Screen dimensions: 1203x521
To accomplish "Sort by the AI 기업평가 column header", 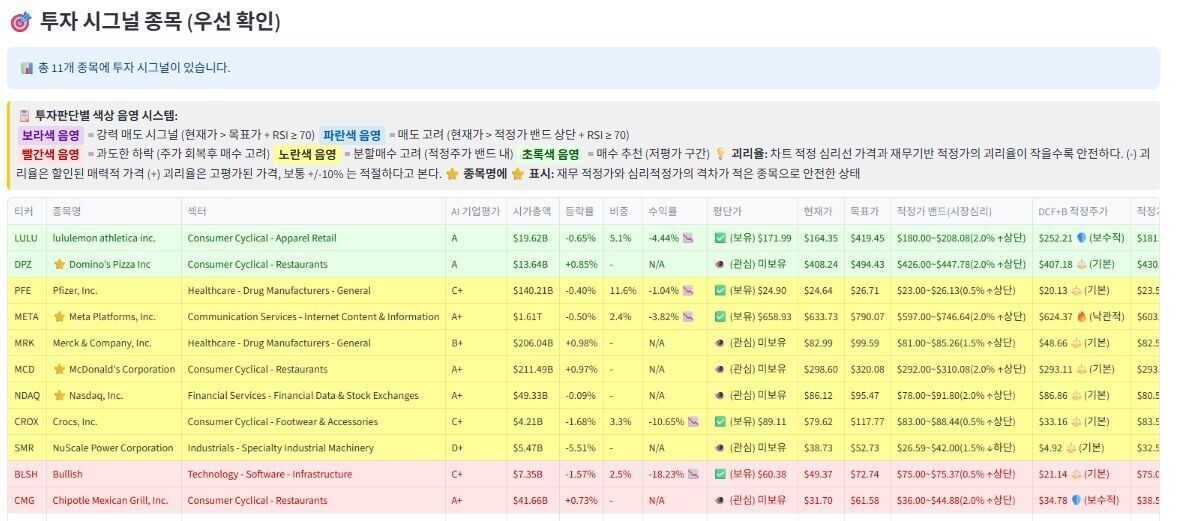I will (475, 212).
